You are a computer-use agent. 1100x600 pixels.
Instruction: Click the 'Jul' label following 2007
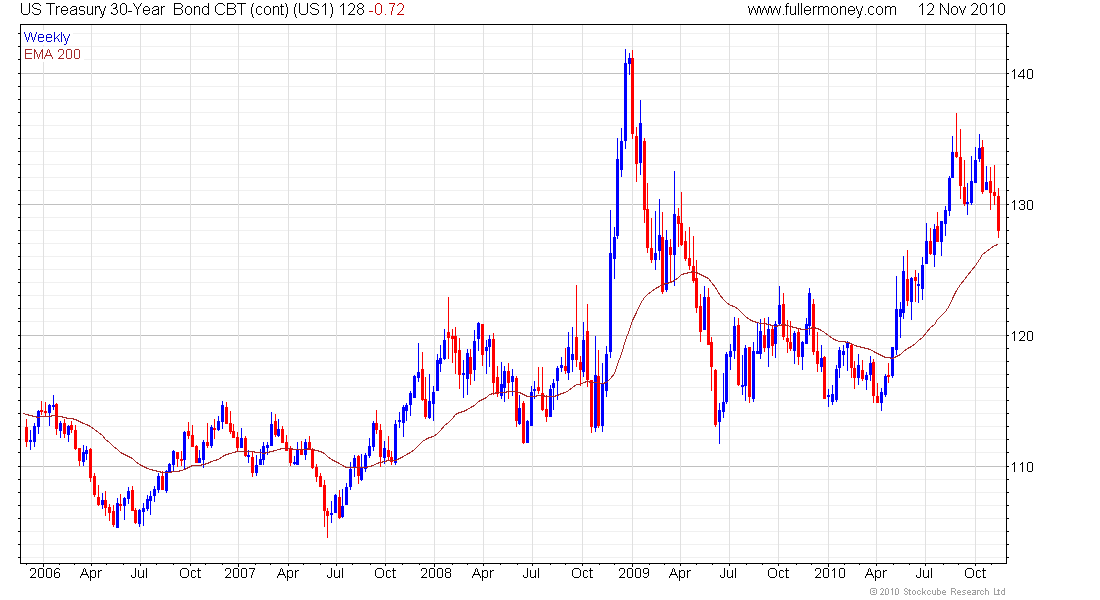(x=335, y=573)
